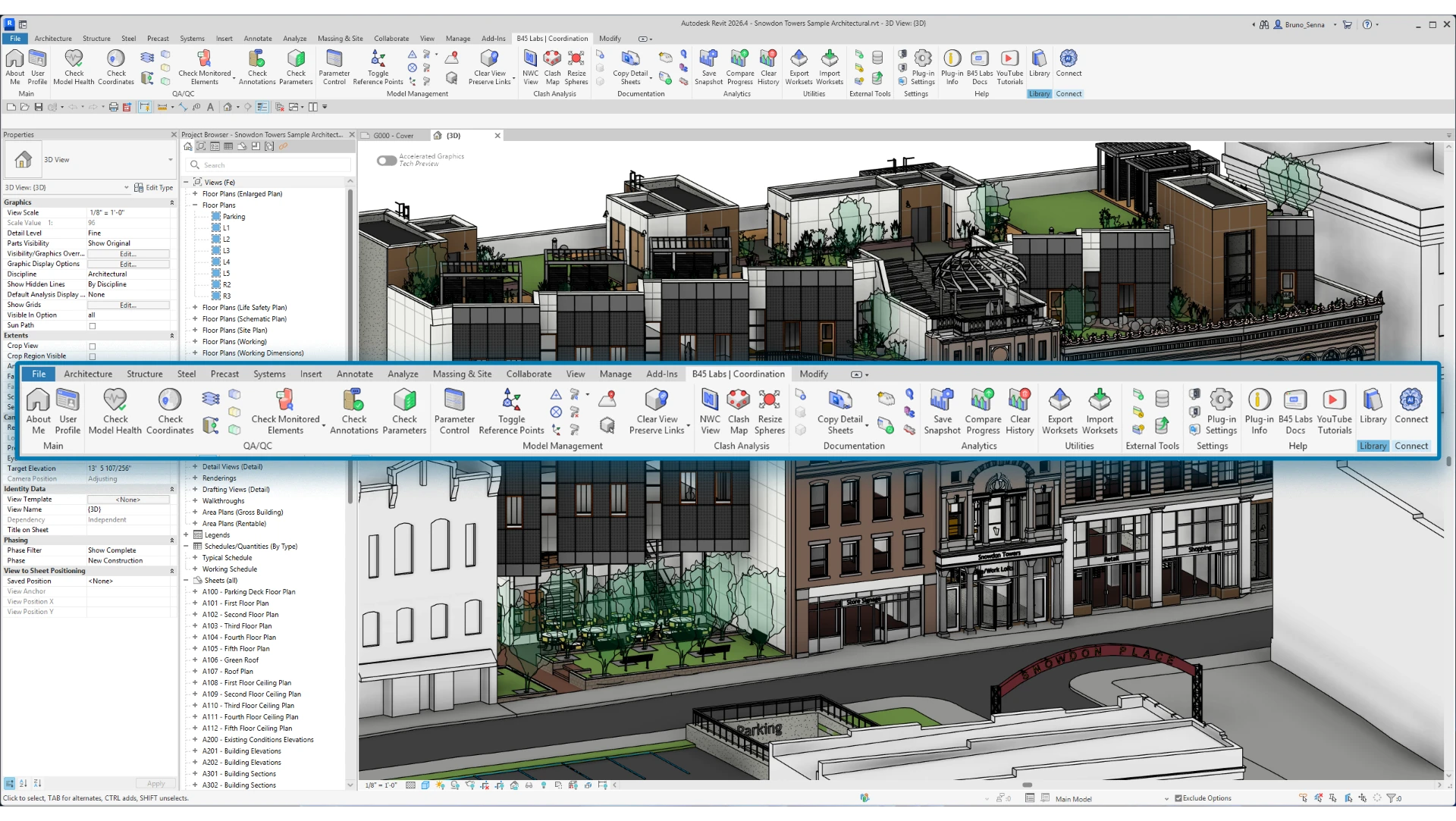The height and width of the screenshot is (821, 1456).
Task: Open Visual Style cube in view control bar
Action: click(x=425, y=785)
